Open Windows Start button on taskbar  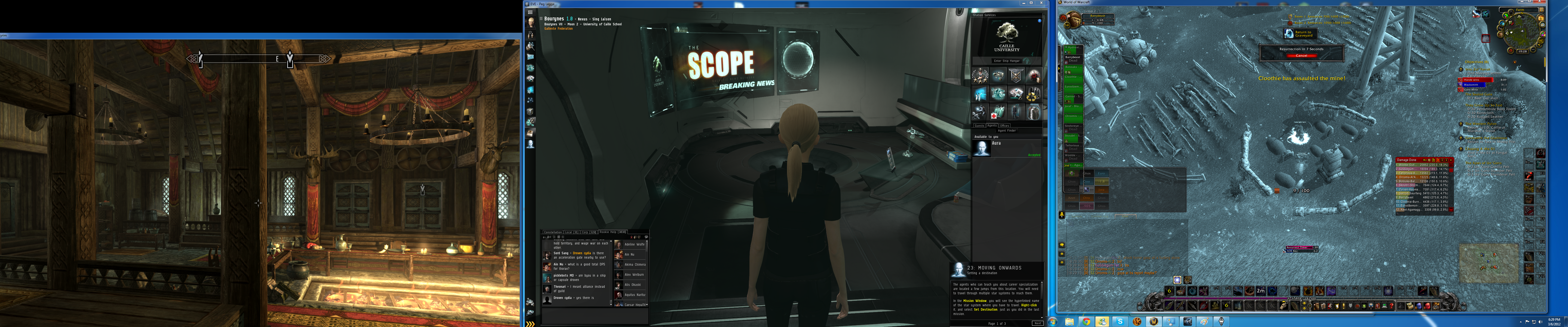pyautogui.click(x=1053, y=321)
